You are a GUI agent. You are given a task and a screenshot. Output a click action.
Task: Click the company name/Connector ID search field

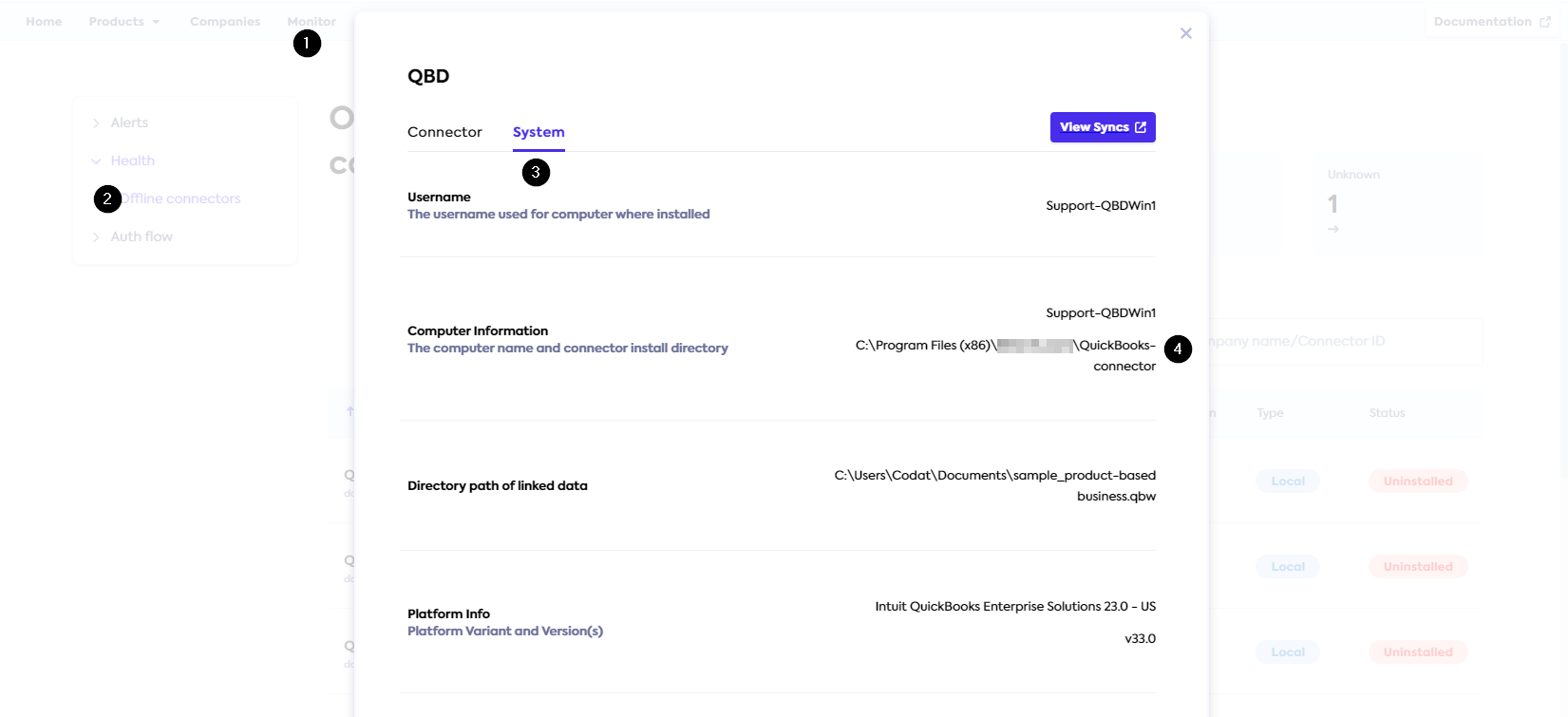1339,342
